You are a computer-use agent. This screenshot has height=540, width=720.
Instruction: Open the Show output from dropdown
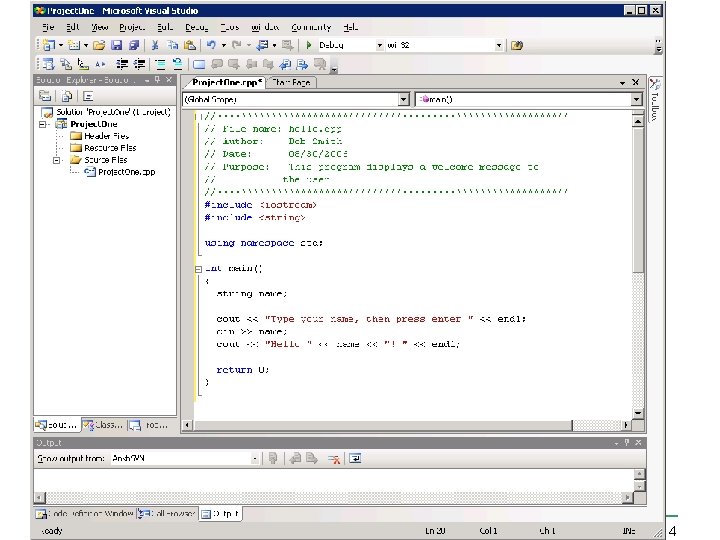(255, 458)
